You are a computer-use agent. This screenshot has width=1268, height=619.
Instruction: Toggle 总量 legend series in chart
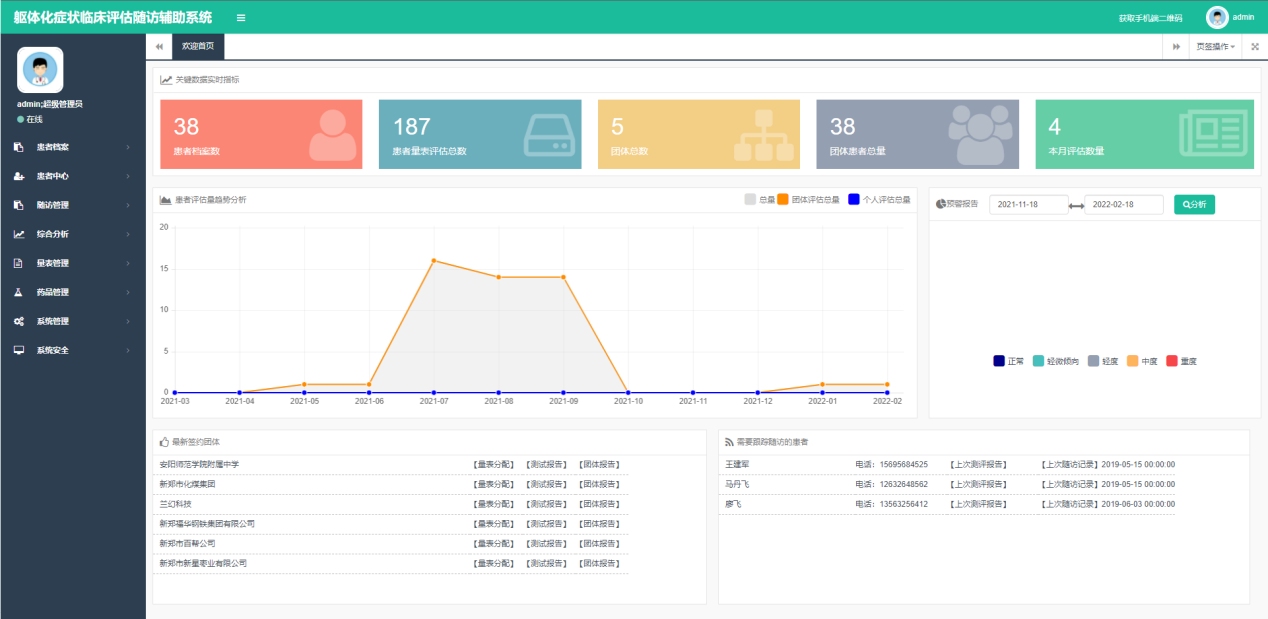(750, 200)
